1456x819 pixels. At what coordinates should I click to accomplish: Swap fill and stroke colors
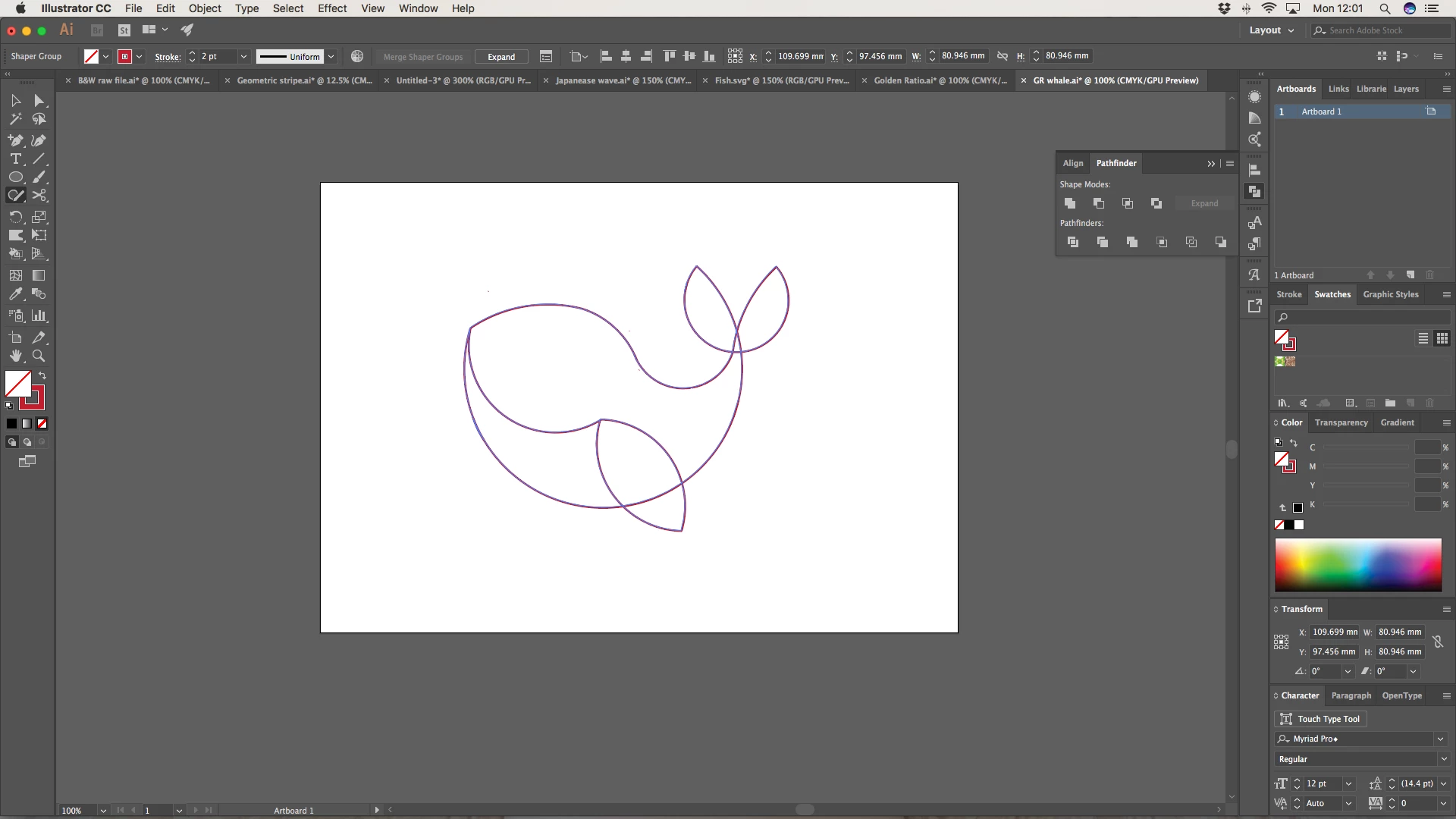(42, 375)
